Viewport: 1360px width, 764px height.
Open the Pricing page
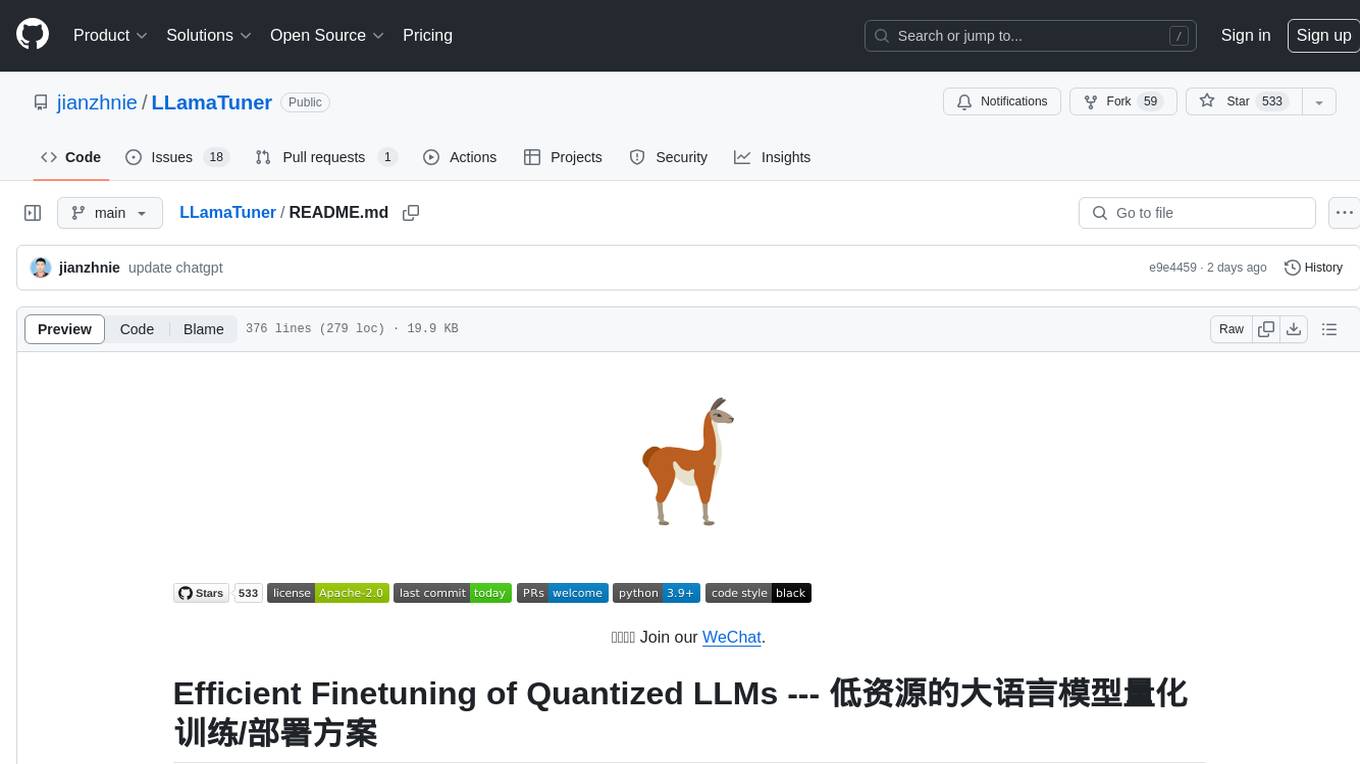427,35
